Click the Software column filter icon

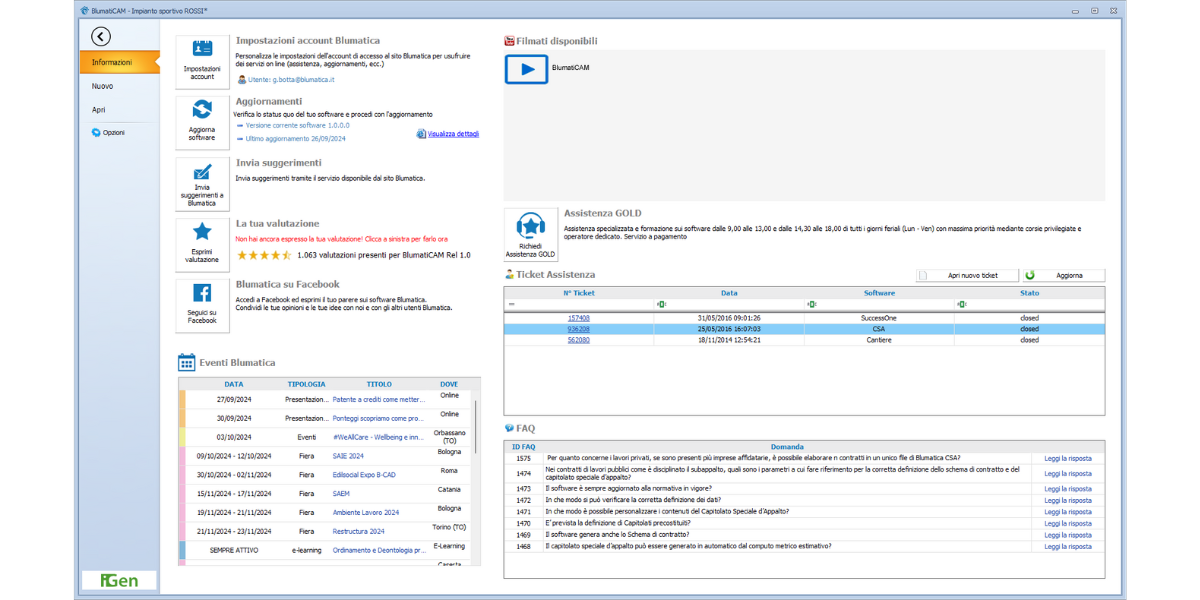[x=811, y=304]
